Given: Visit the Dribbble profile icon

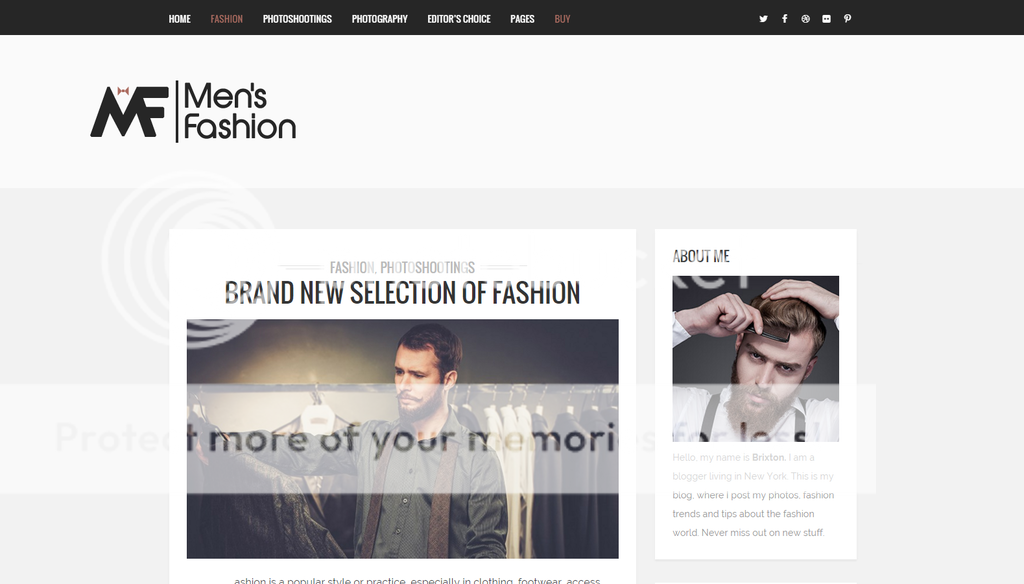Looking at the screenshot, I should tap(805, 19).
